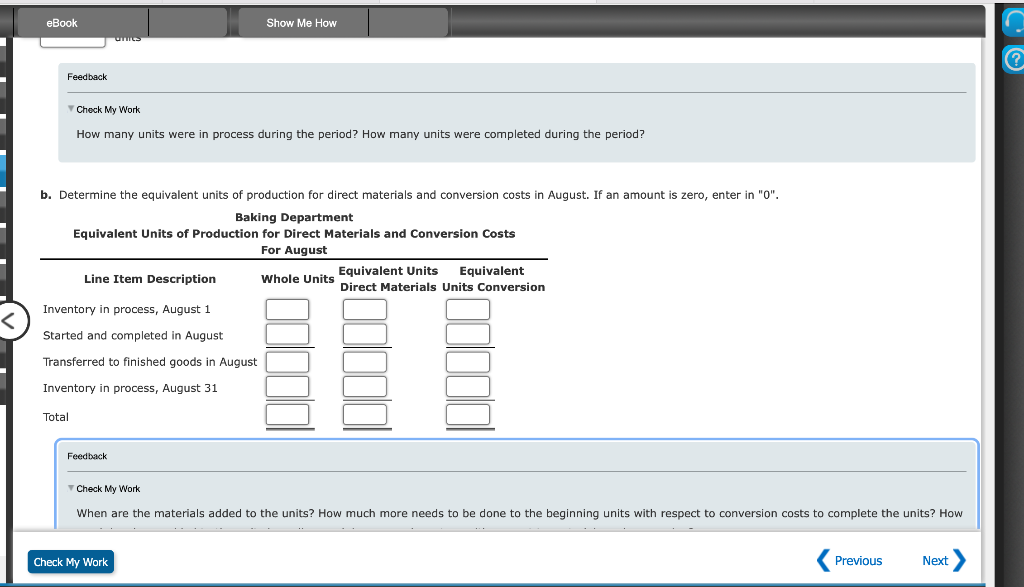Click the question mark help icon
Viewport: 1024px width, 587px height.
(1014, 60)
